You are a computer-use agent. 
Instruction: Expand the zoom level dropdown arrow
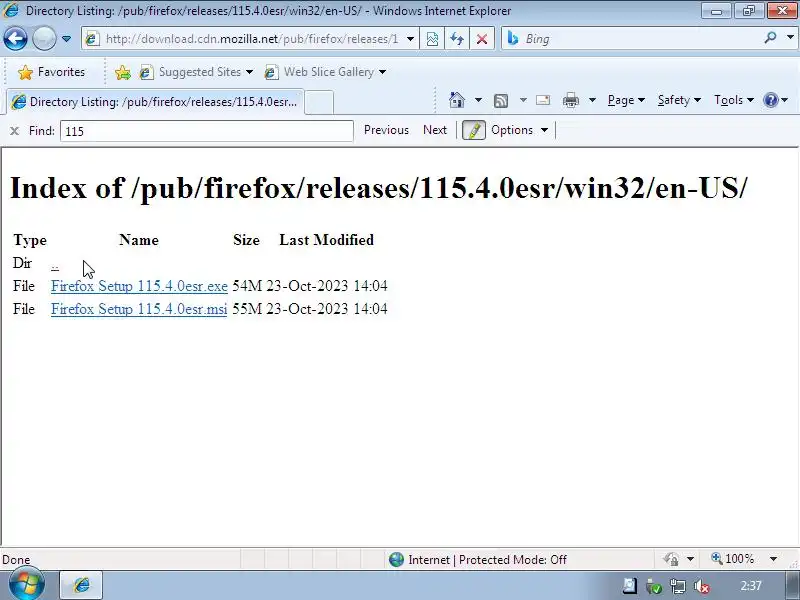pyautogui.click(x=773, y=559)
